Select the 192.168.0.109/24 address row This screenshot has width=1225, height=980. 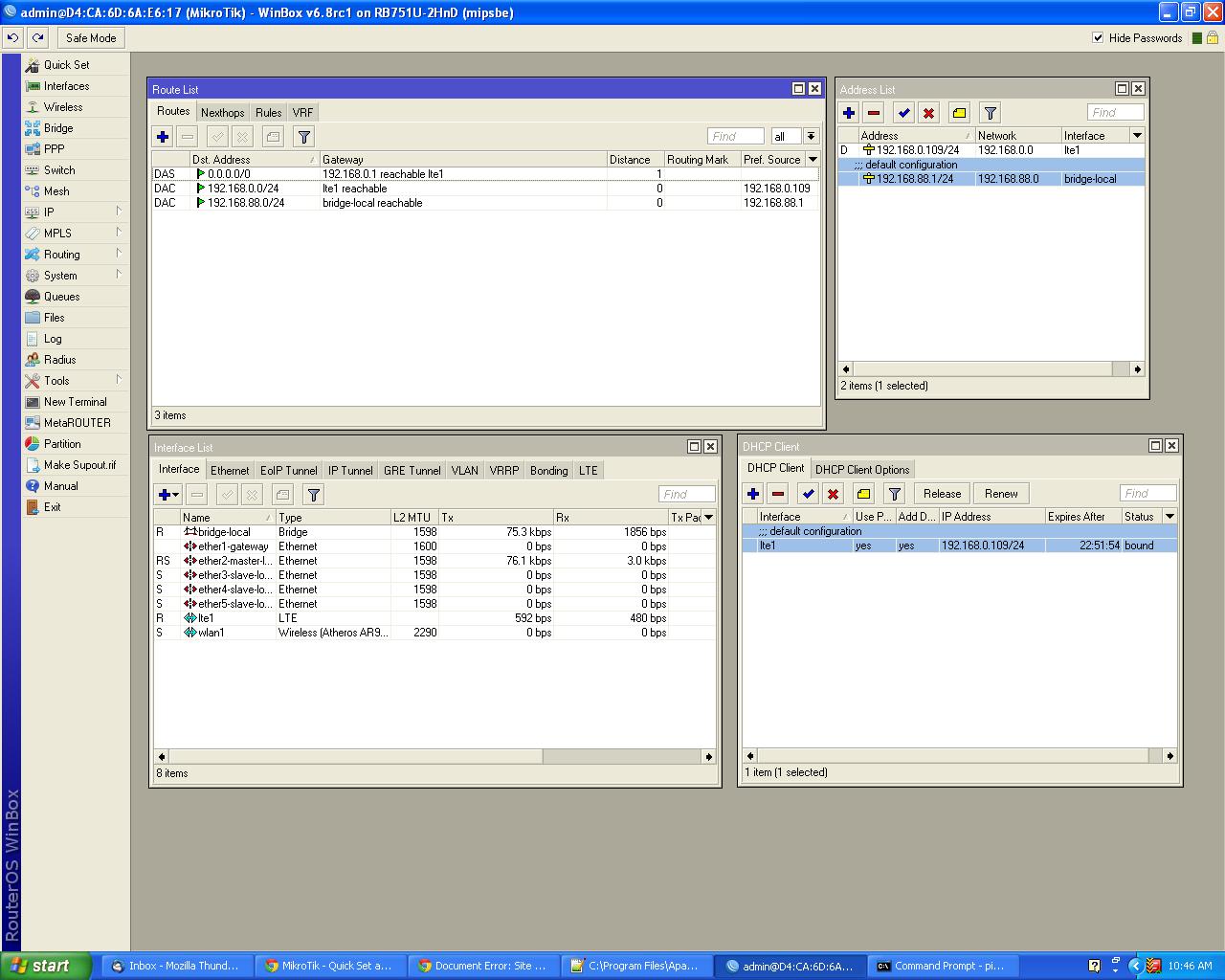[991, 150]
